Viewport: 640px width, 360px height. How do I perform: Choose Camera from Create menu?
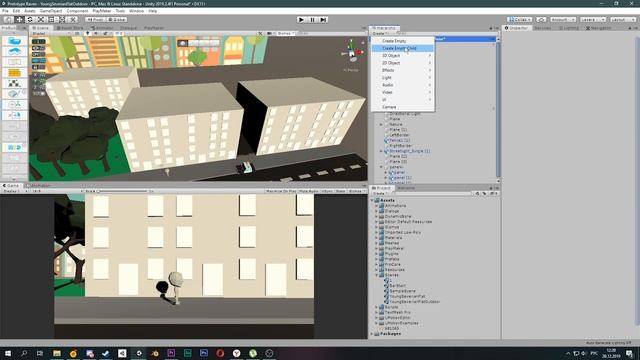[402, 107]
